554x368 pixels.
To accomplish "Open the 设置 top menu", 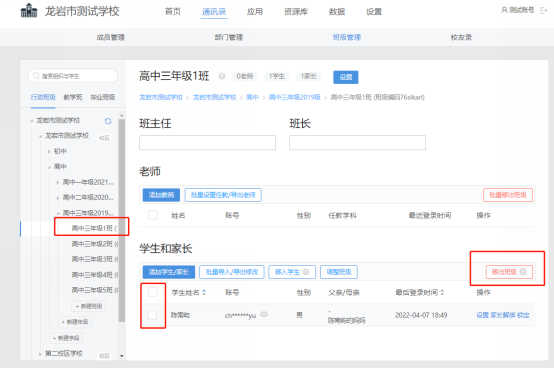I will (x=374, y=12).
